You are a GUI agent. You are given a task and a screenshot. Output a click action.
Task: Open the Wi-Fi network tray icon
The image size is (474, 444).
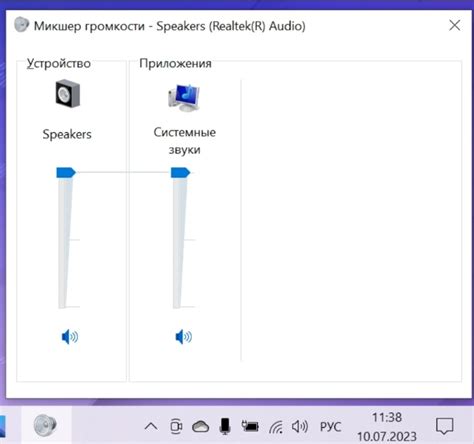276,427
